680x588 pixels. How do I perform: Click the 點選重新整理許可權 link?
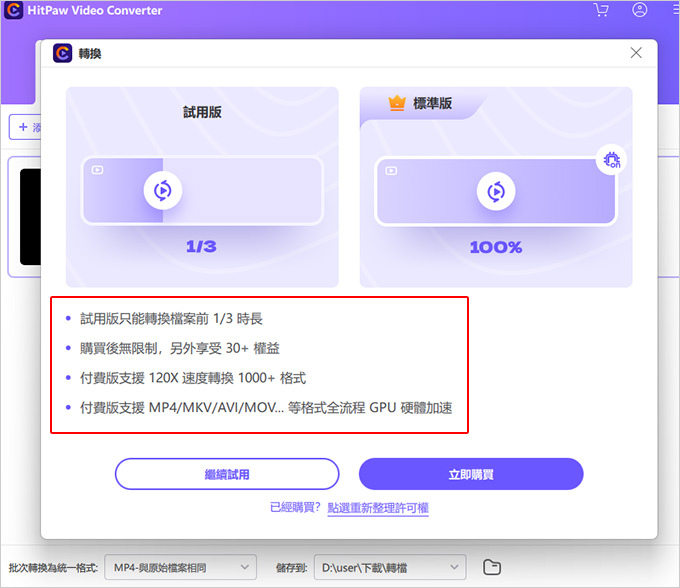coord(378,507)
